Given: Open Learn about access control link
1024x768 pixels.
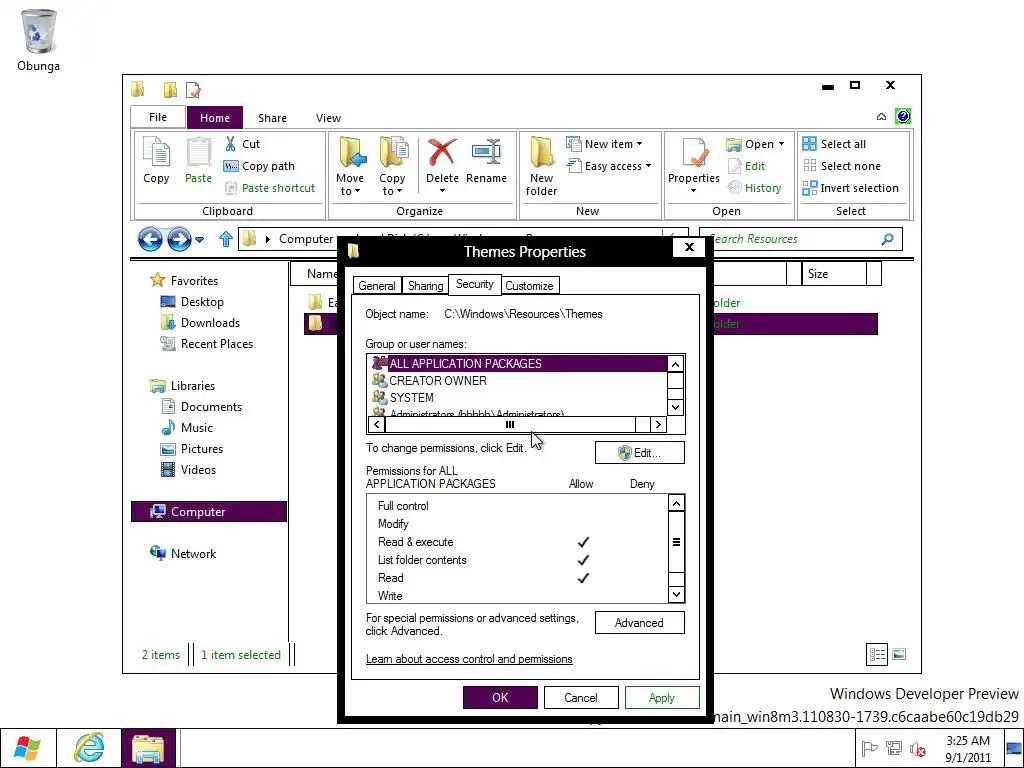Looking at the screenshot, I should pyautogui.click(x=469, y=659).
